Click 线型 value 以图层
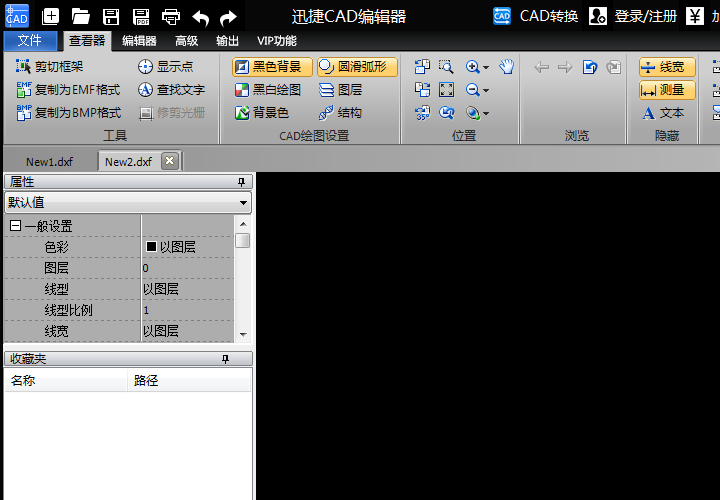Screen dimensions: 720x500 [188, 289]
